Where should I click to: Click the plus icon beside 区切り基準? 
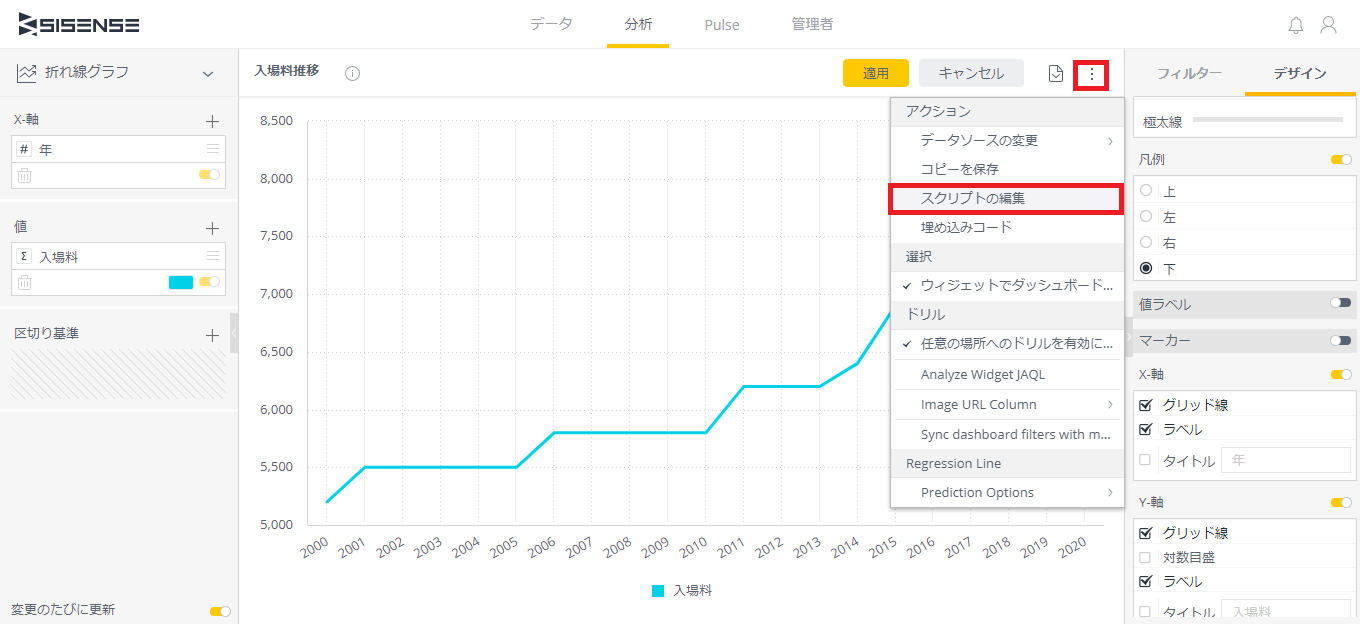point(212,335)
